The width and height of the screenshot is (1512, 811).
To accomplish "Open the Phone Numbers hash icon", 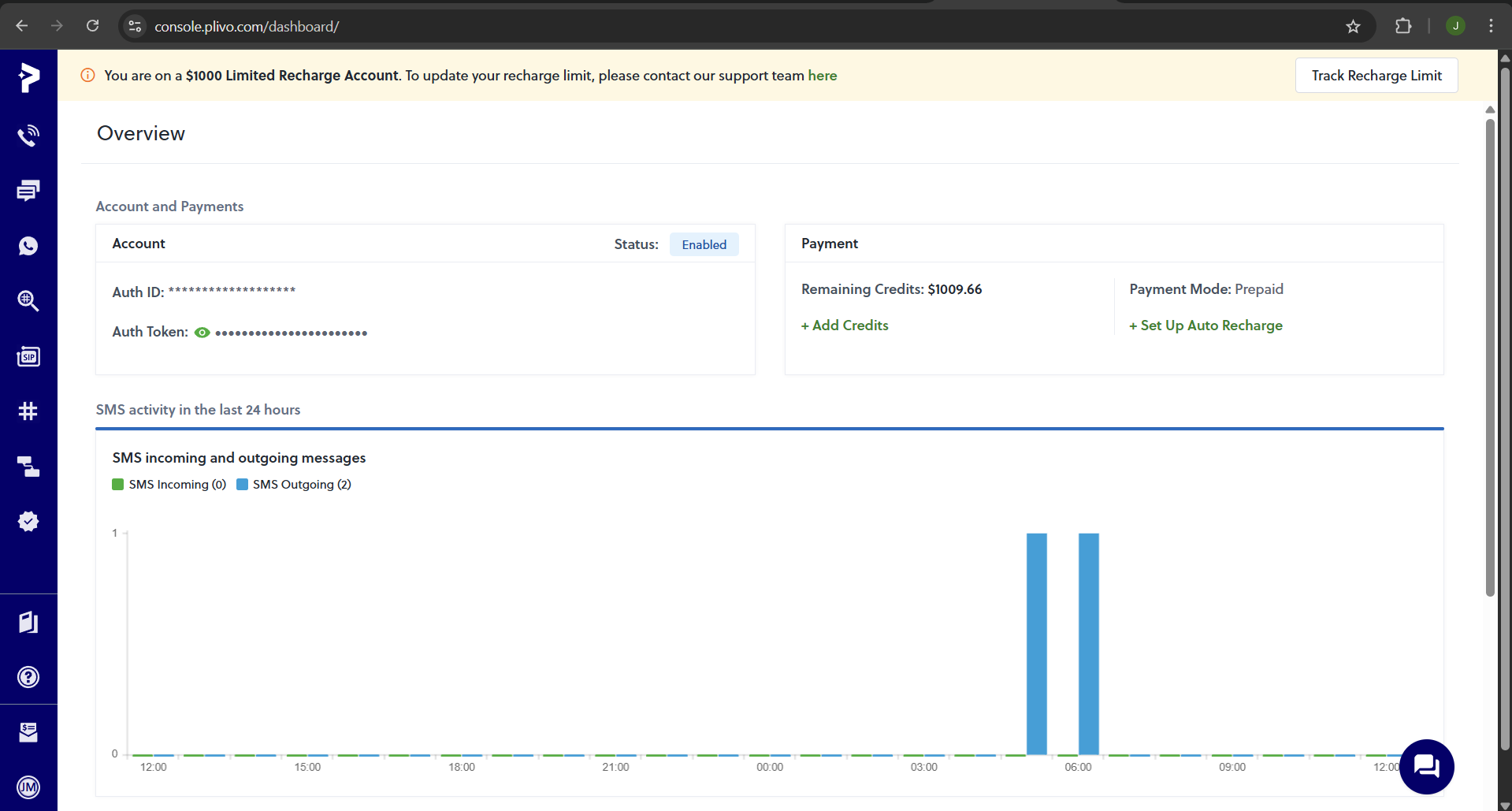I will point(28,411).
